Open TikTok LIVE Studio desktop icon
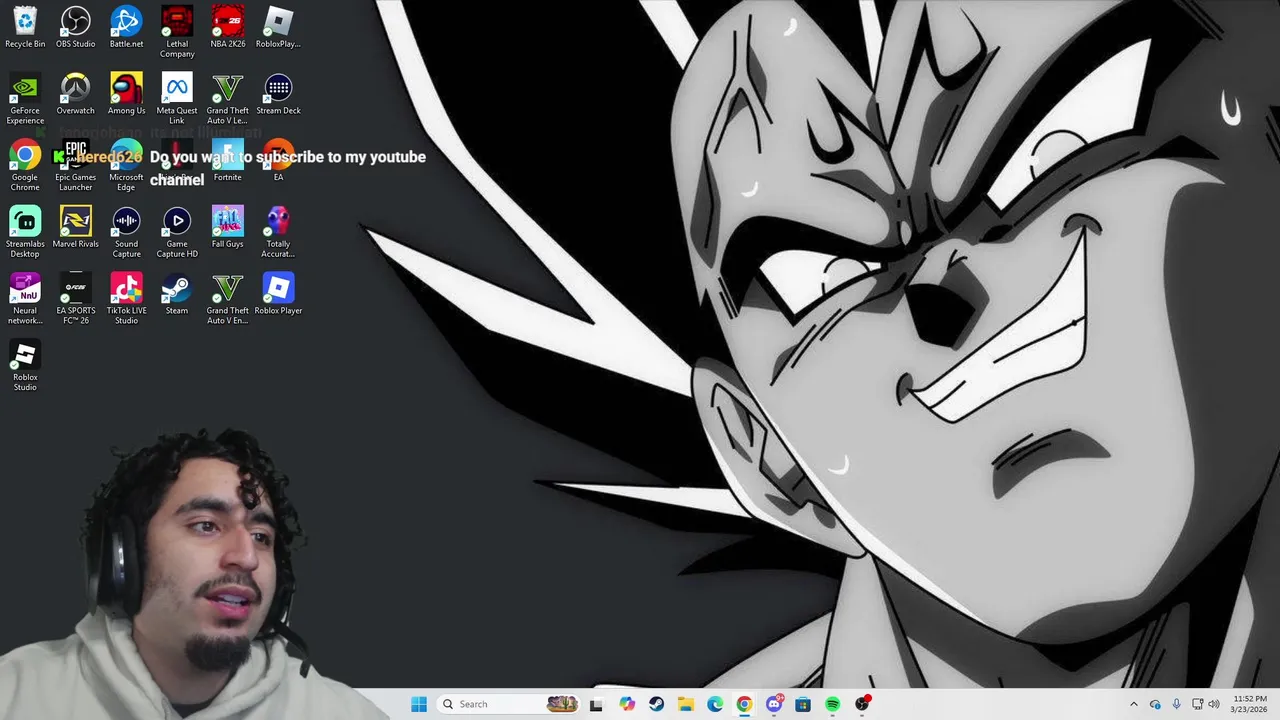This screenshot has width=1280, height=720. (x=126, y=299)
